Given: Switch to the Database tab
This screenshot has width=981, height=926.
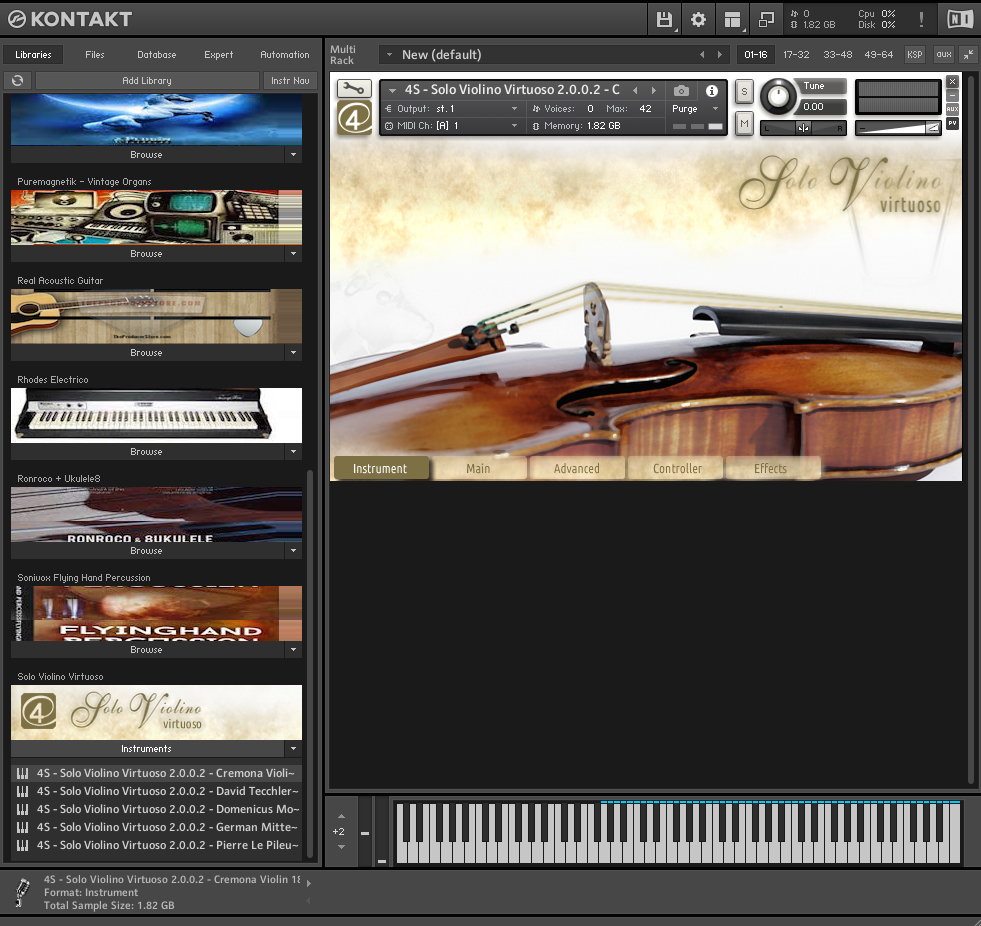Looking at the screenshot, I should 156,54.
